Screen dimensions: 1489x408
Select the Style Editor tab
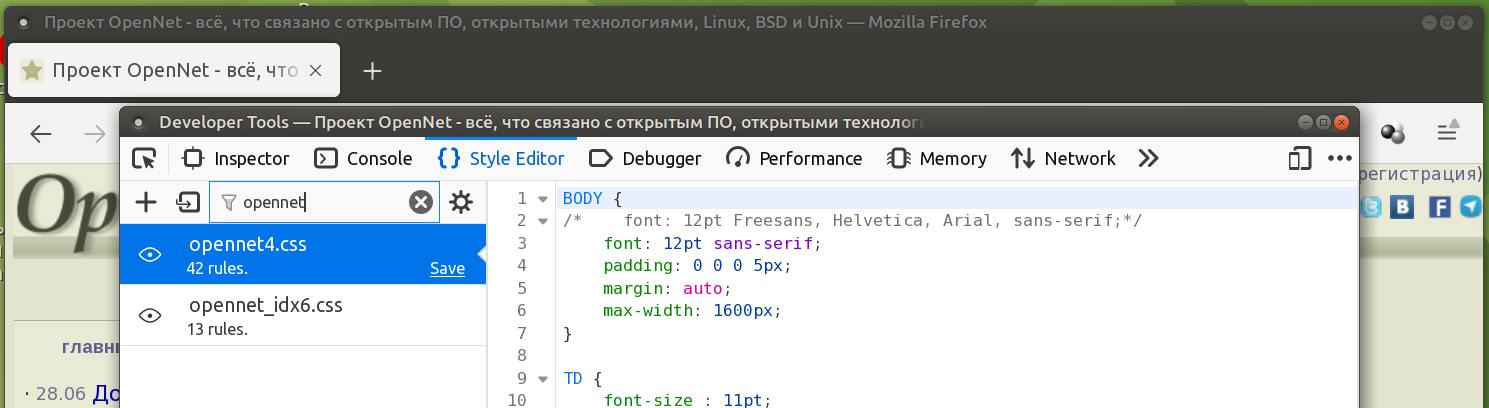tap(502, 158)
